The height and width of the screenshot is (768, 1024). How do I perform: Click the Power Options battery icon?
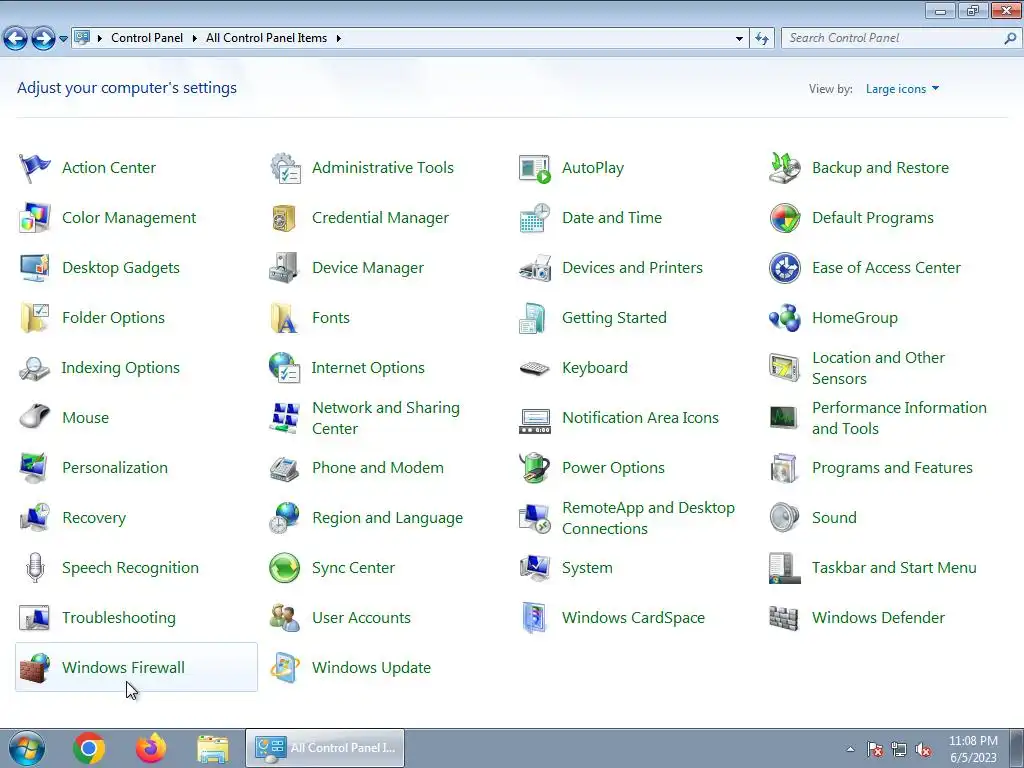click(x=534, y=468)
